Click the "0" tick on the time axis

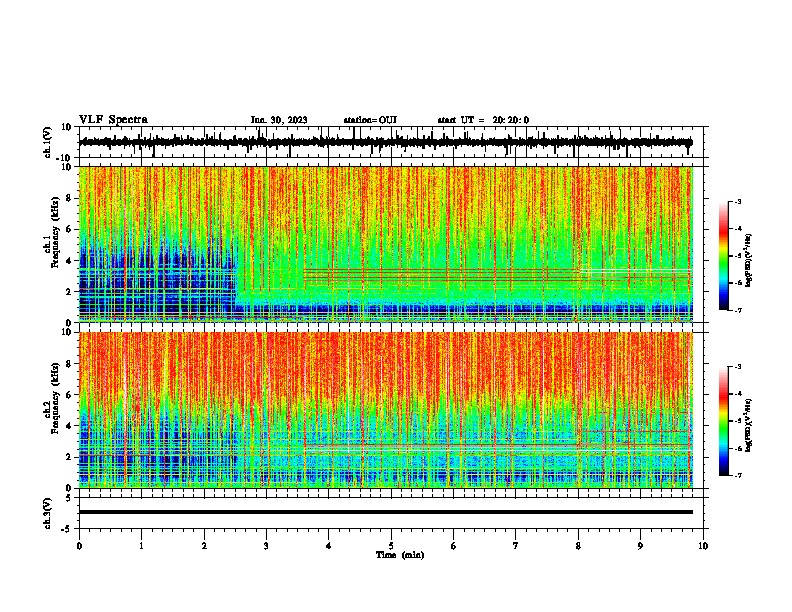pyautogui.click(x=79, y=546)
